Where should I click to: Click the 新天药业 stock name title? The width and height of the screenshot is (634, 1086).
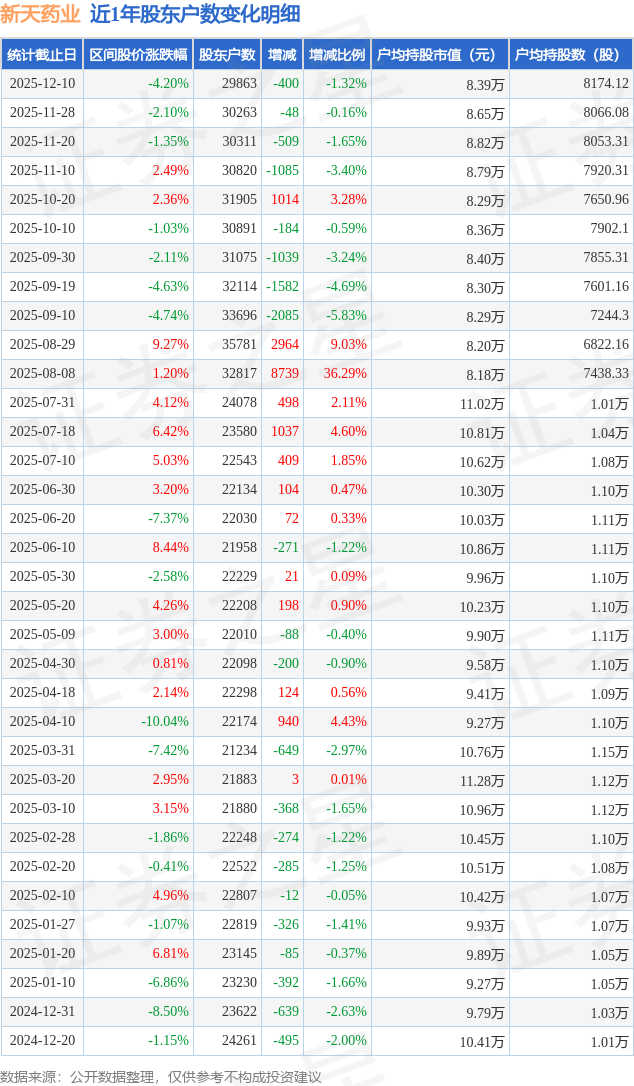click(41, 14)
